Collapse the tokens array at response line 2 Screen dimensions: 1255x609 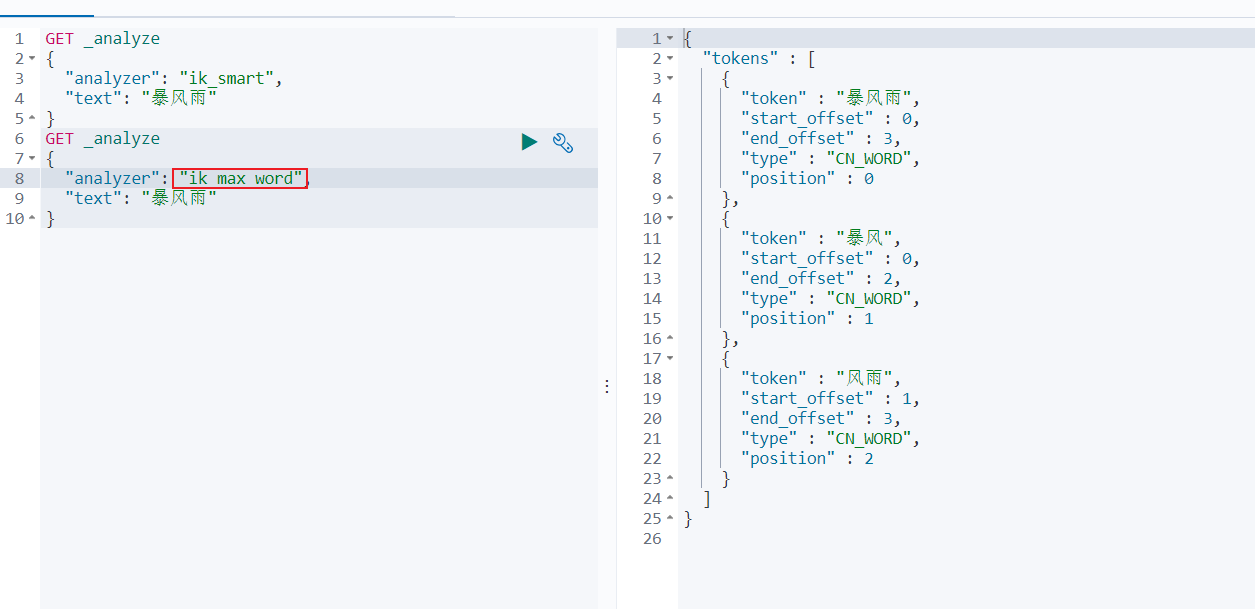(x=670, y=59)
